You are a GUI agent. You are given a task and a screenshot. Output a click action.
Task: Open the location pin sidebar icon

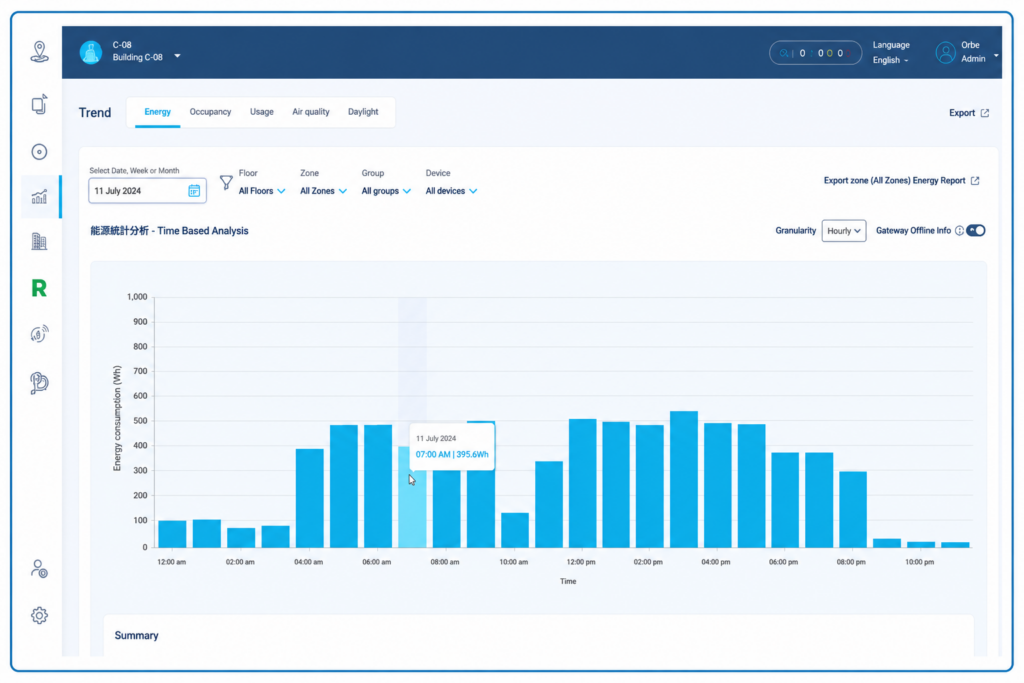(x=40, y=52)
